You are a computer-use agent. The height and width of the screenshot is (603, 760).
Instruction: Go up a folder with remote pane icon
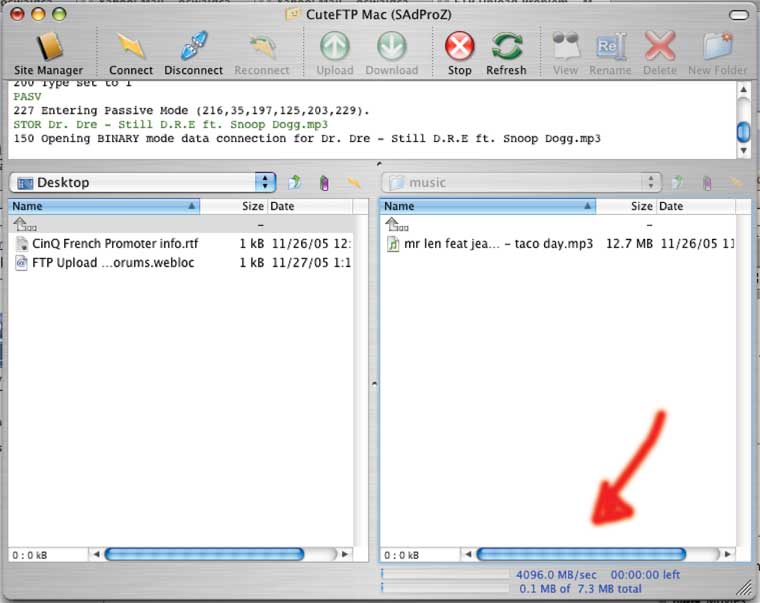click(x=678, y=183)
